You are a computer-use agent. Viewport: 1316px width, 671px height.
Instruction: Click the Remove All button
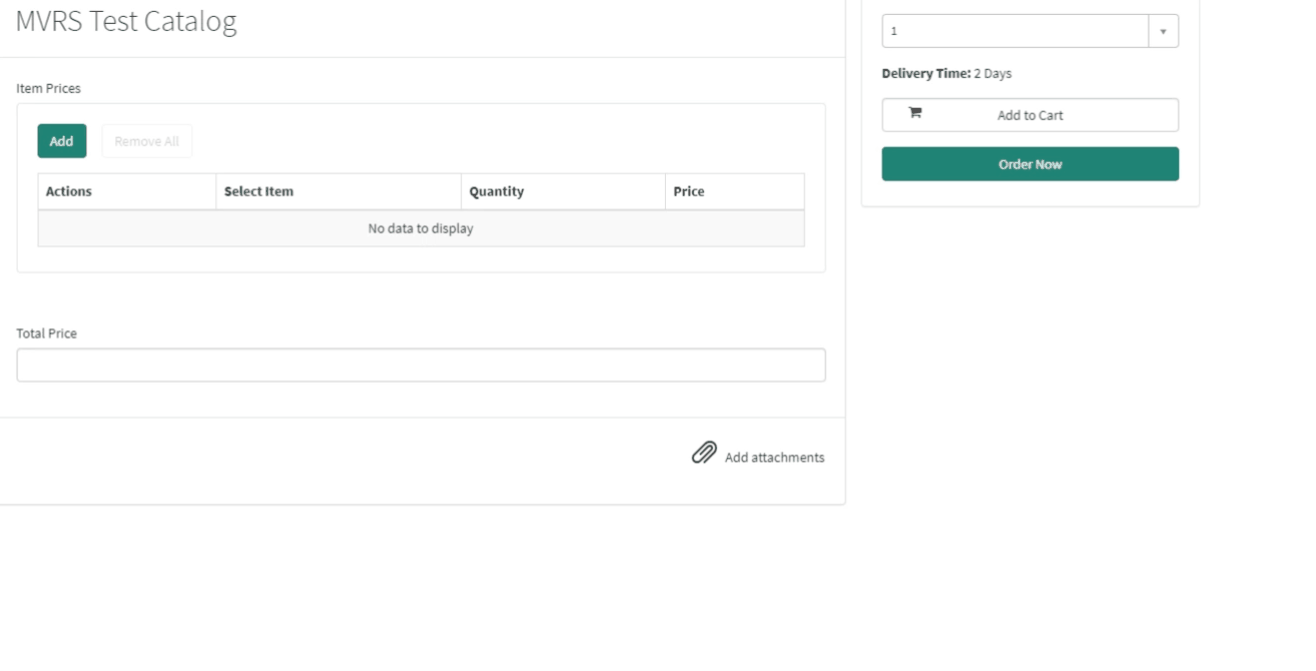pos(146,140)
